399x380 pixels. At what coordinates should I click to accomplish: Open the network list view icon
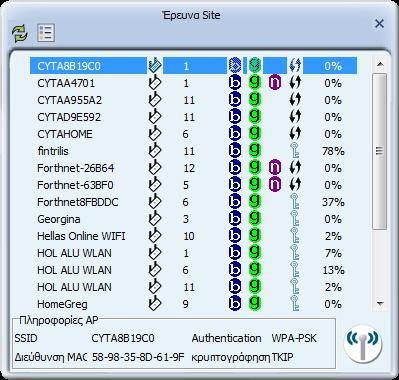(x=46, y=33)
